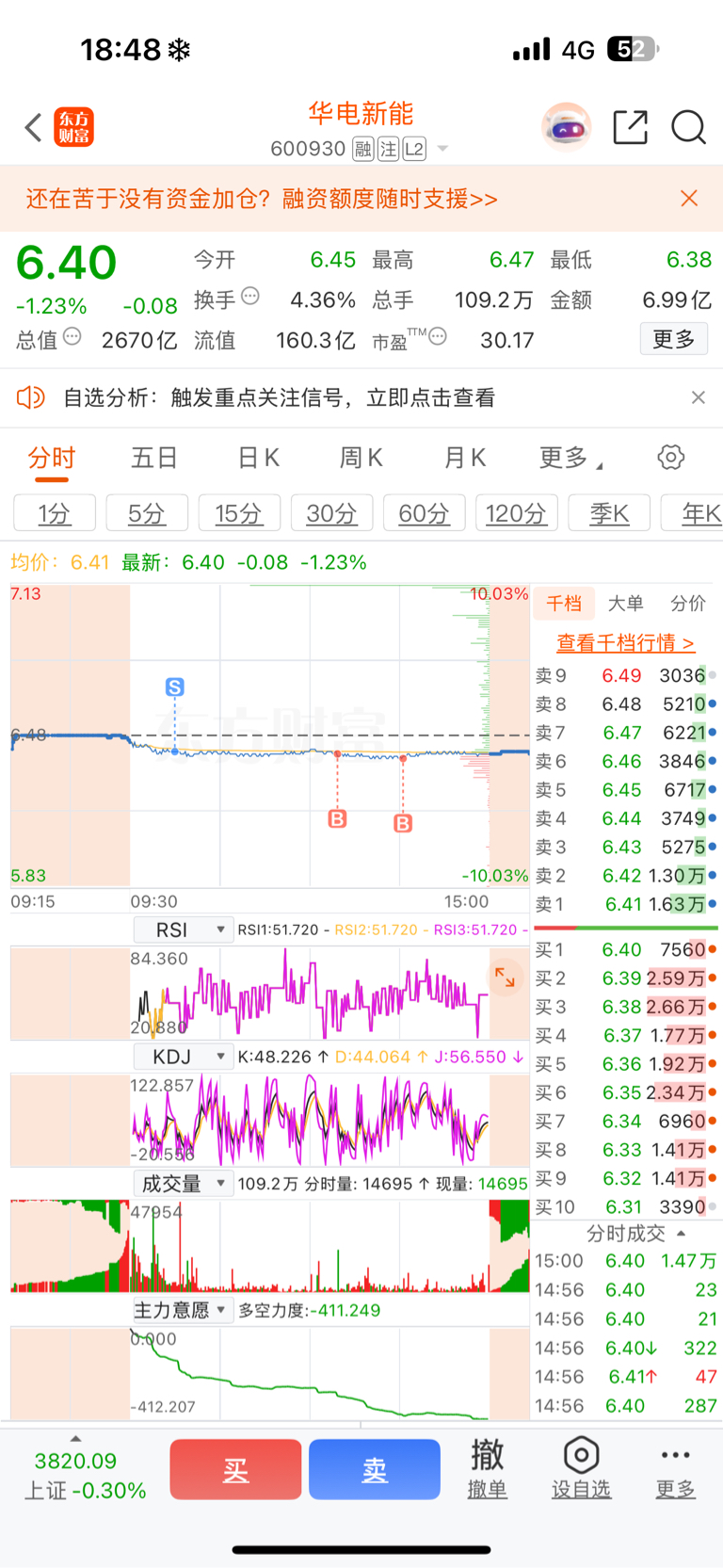Tap the share export icon
The height and width of the screenshot is (1568, 723).
(630, 127)
